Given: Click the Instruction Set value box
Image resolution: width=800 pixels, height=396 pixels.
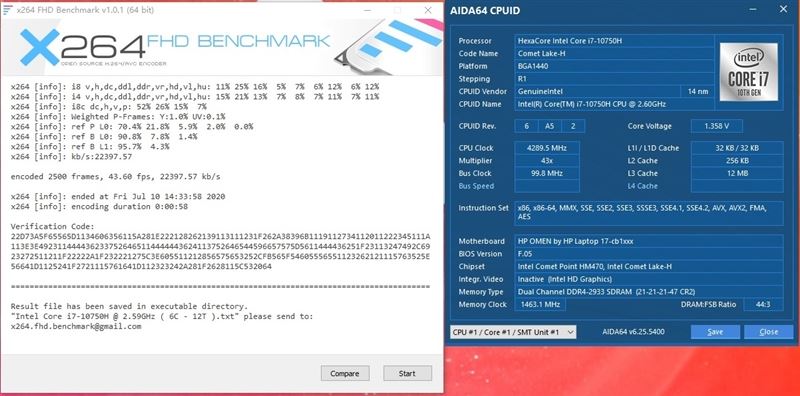Looking at the screenshot, I should pyautogui.click(x=648, y=213).
